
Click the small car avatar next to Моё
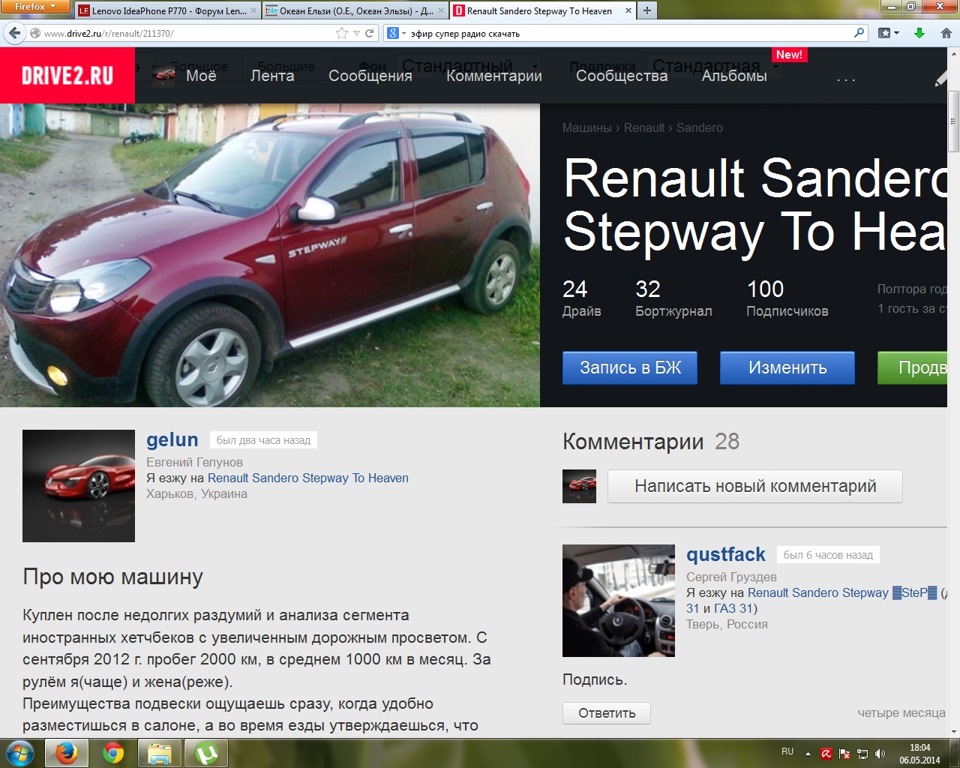coord(163,75)
